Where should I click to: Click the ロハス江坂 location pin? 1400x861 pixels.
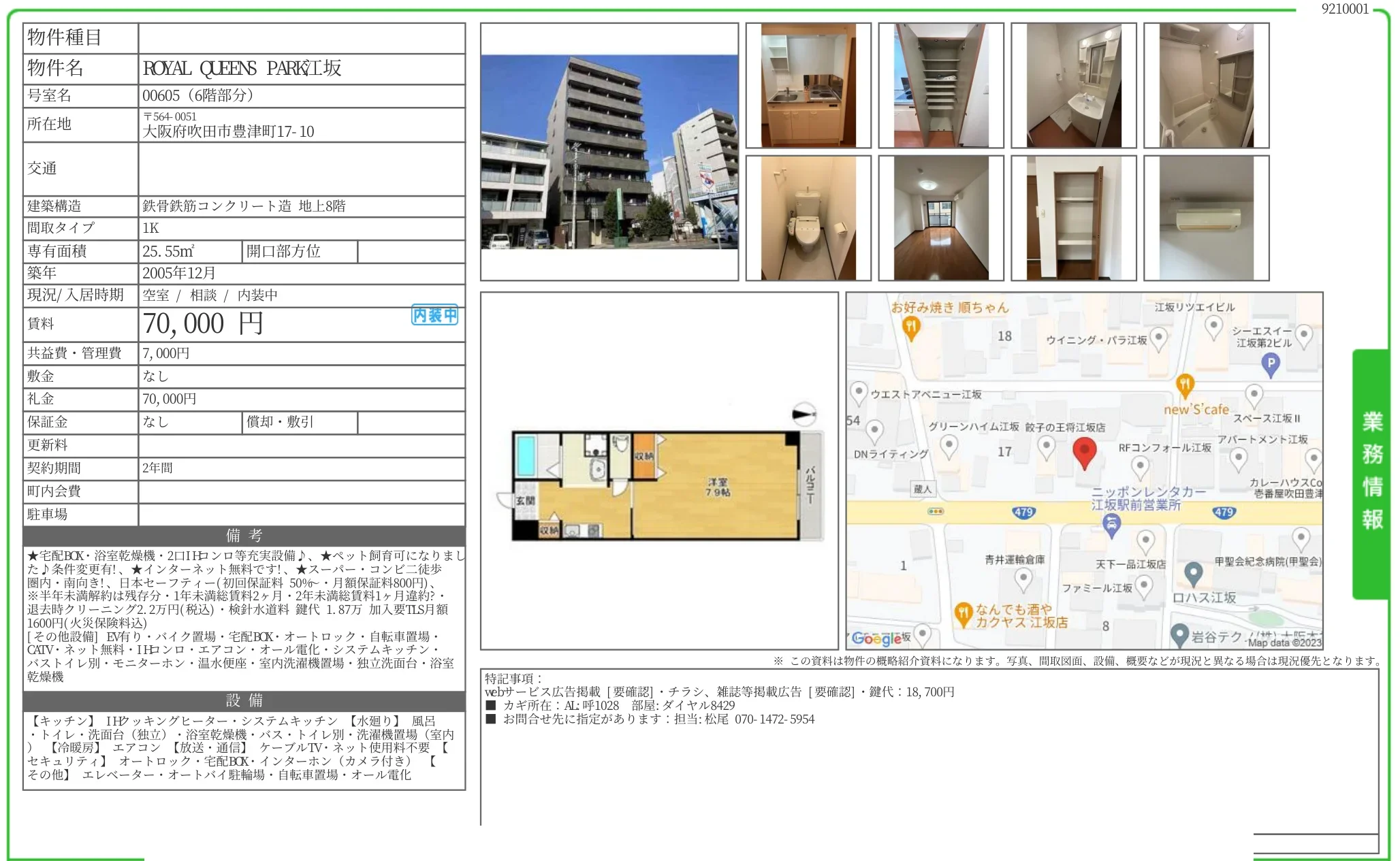pos(1192,573)
